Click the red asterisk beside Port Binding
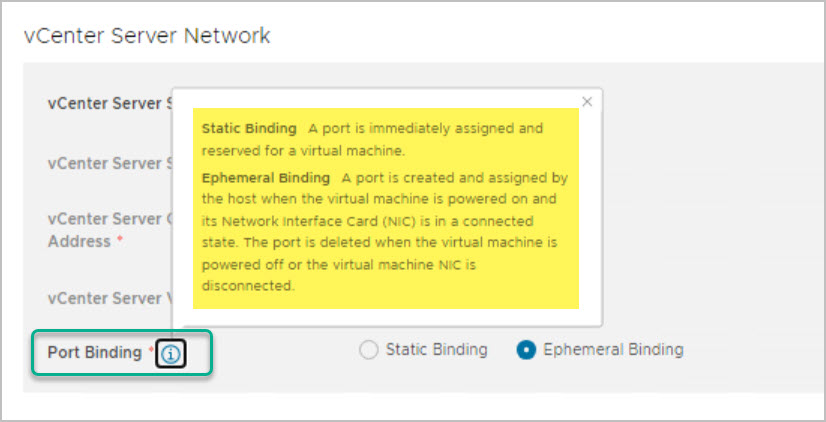 point(151,352)
